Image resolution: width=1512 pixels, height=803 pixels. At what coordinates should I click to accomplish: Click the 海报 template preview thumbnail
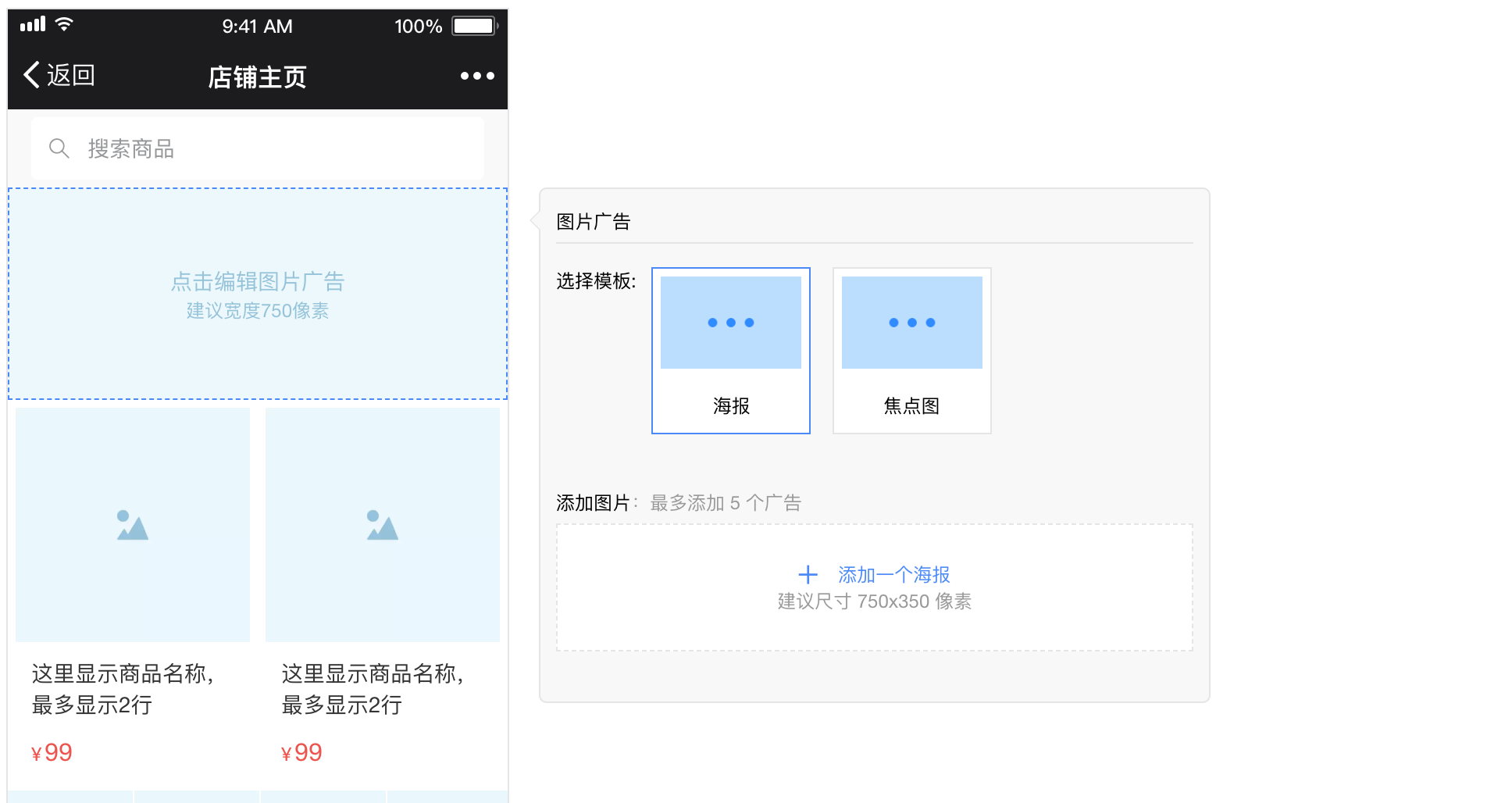click(x=731, y=323)
